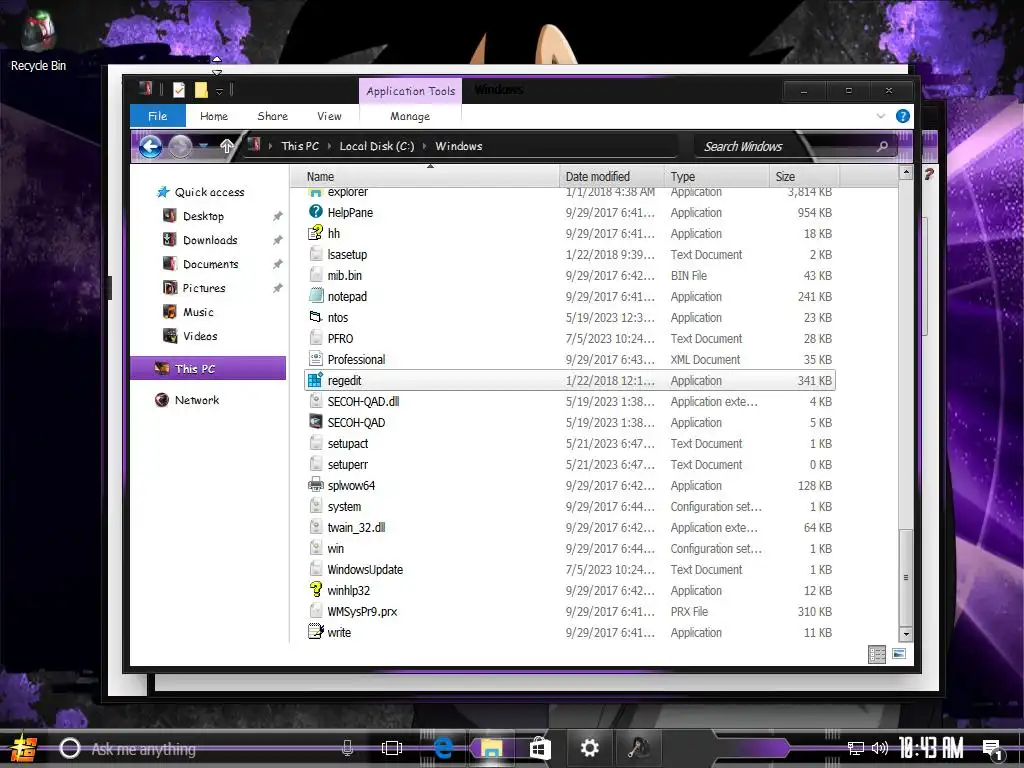Expand path after Local Disk breadcrumb
The height and width of the screenshot is (768, 1024).
point(424,146)
